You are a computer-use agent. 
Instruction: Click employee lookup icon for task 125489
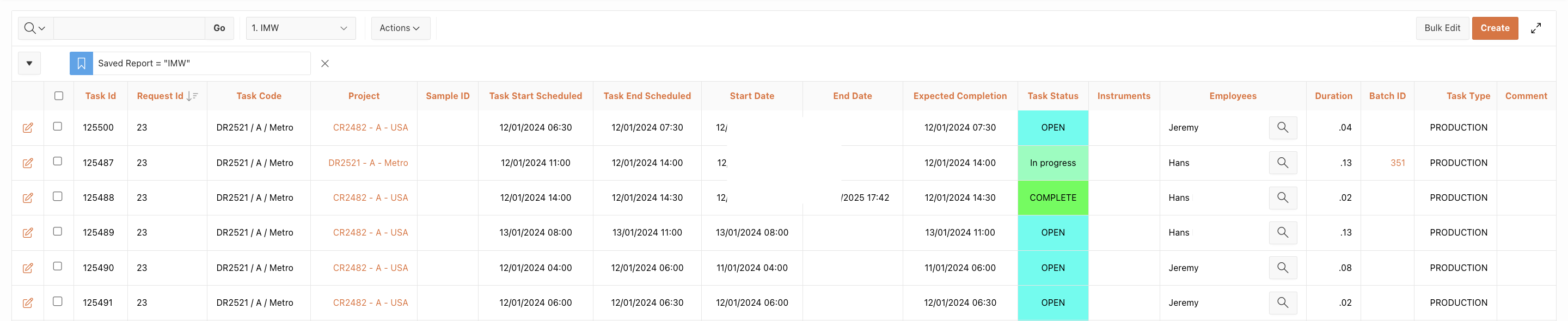coord(1282,232)
